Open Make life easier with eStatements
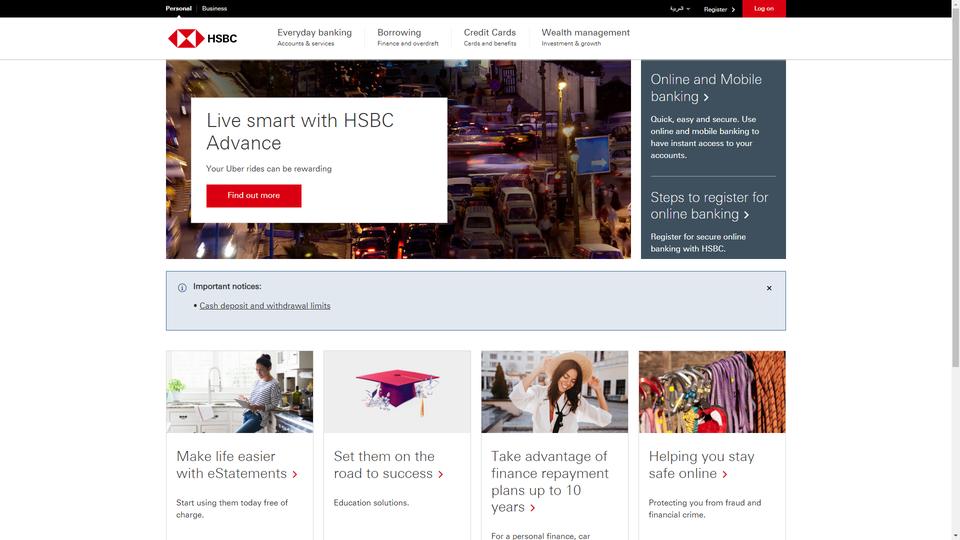 coord(236,465)
